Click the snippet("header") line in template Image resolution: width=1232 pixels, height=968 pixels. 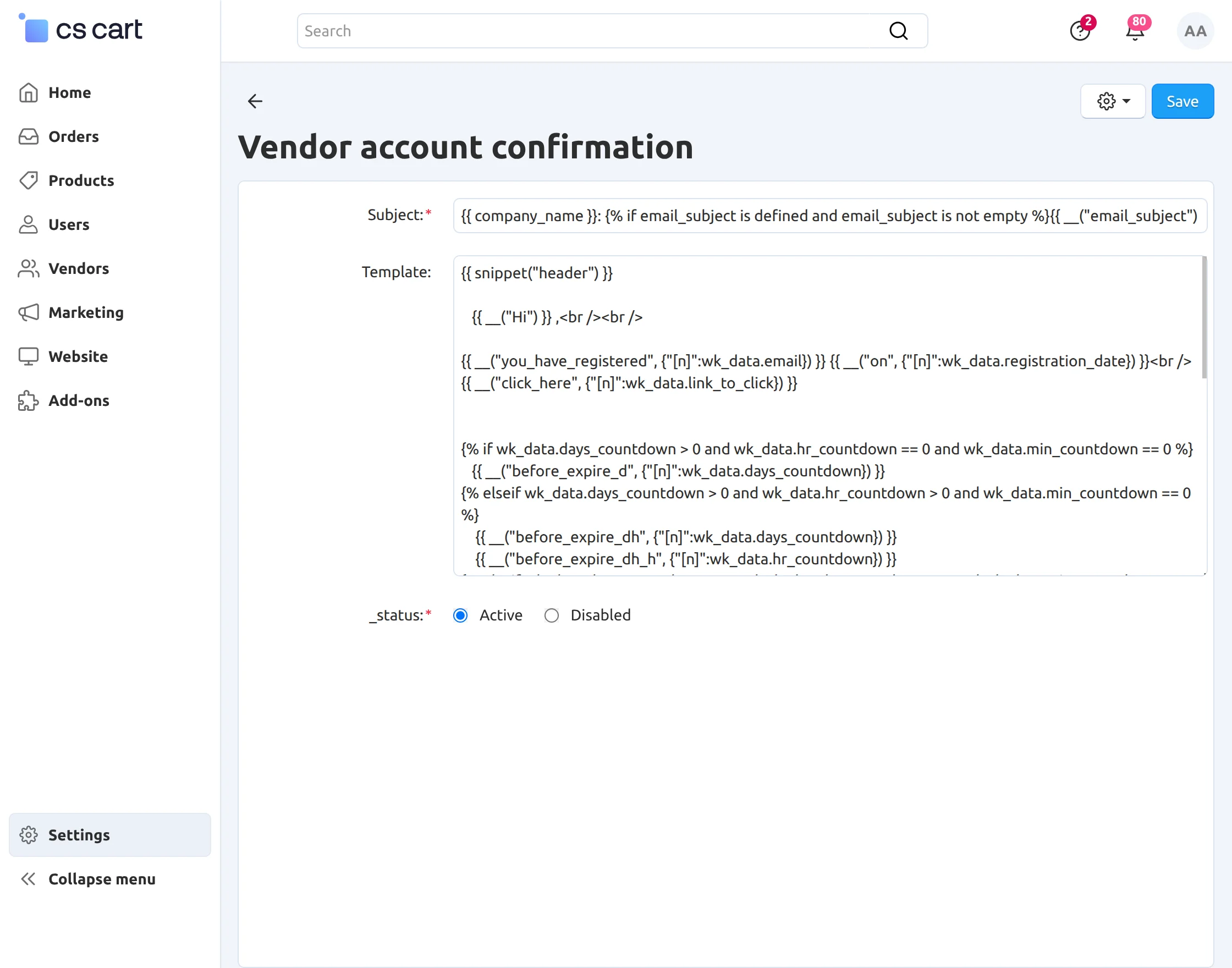(537, 273)
